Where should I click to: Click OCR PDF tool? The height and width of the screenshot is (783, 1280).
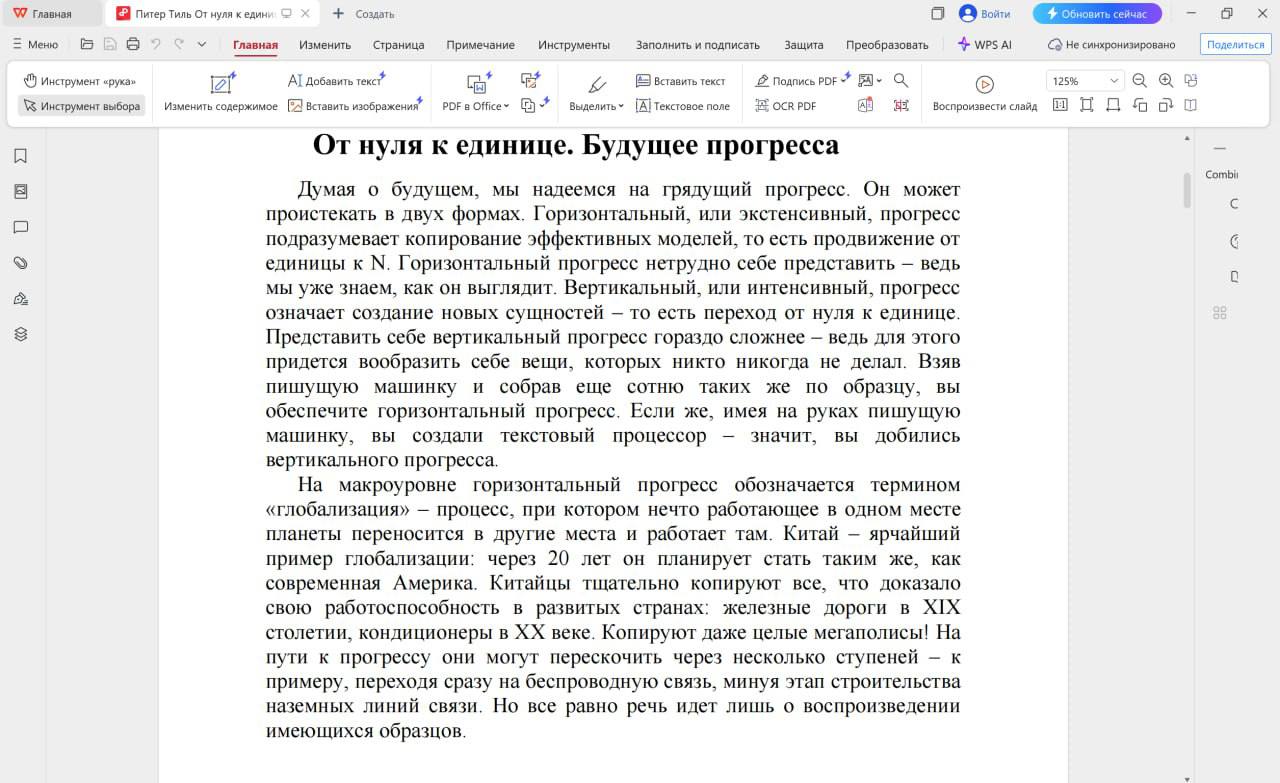pyautogui.click(x=785, y=106)
